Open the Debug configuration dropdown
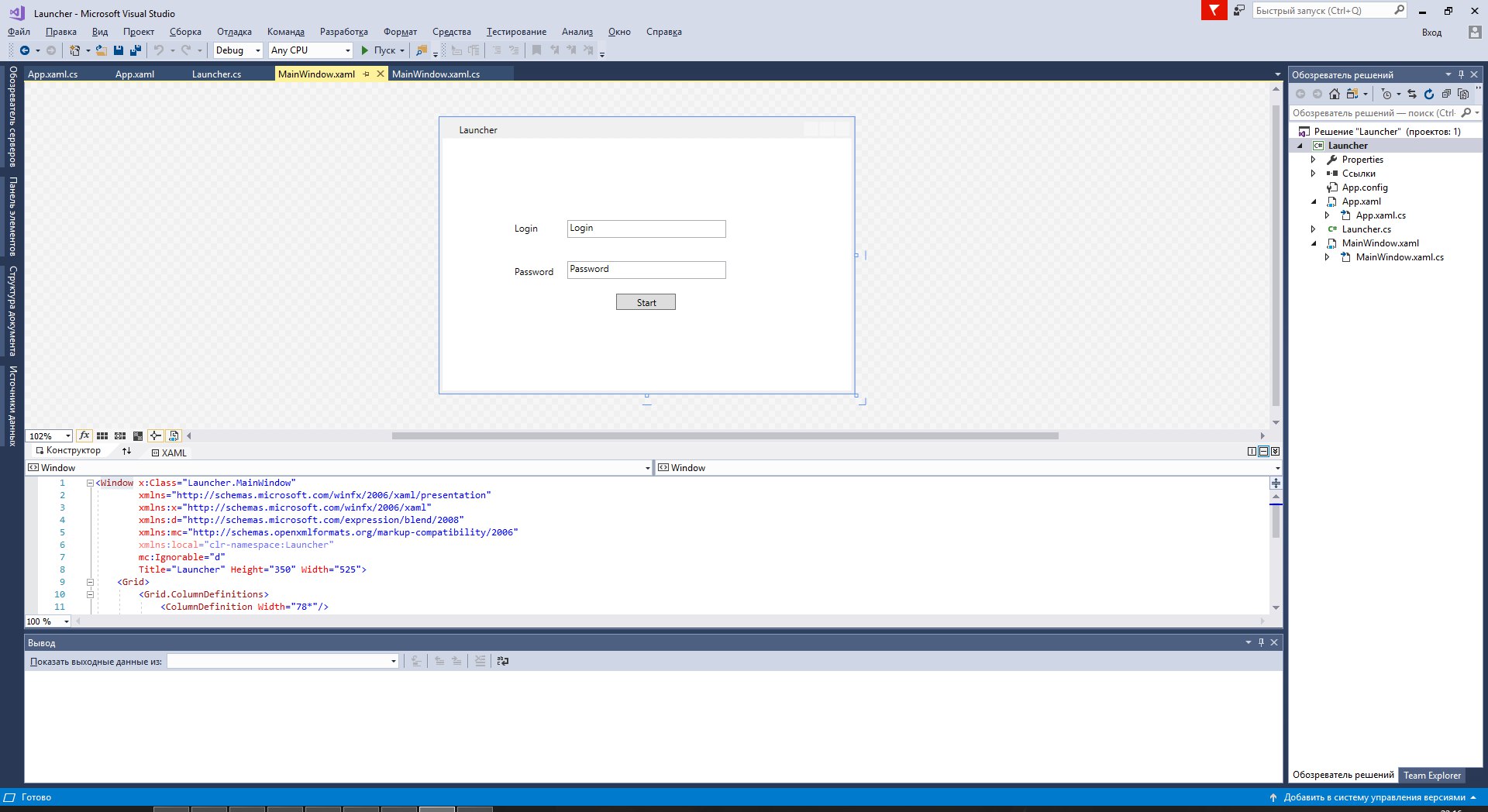The width and height of the screenshot is (1488, 812). pyautogui.click(x=238, y=50)
